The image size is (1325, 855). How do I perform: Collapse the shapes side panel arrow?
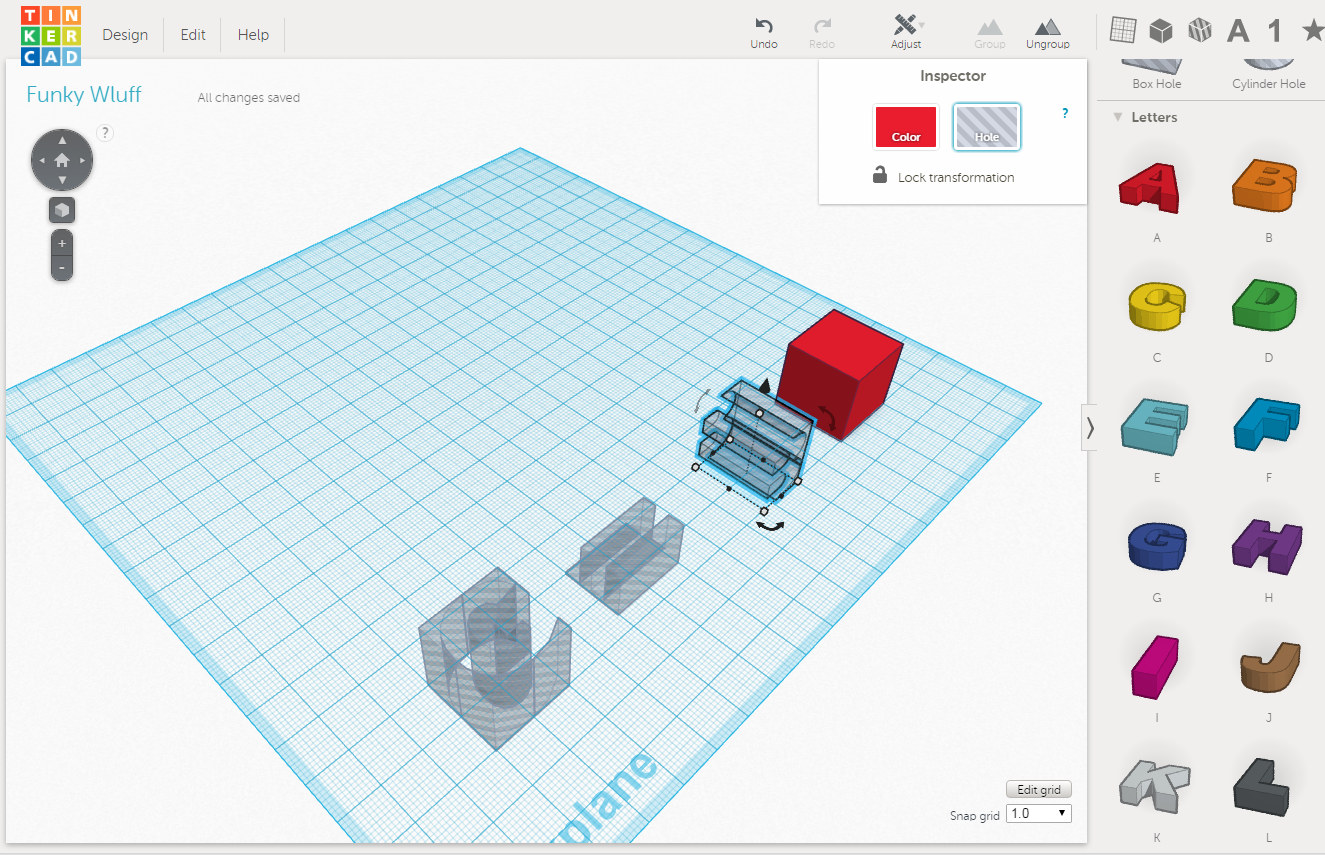[1090, 428]
